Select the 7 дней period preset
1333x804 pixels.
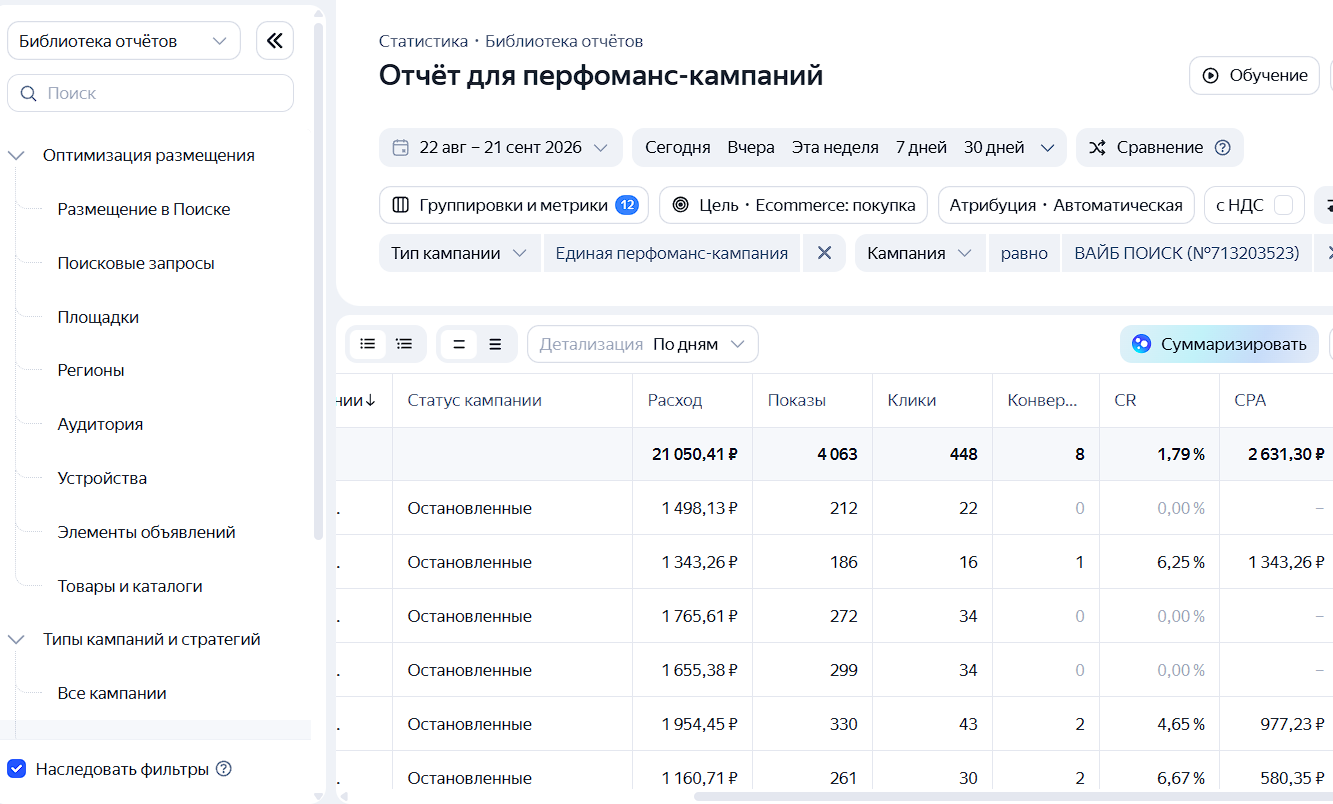[x=921, y=147]
